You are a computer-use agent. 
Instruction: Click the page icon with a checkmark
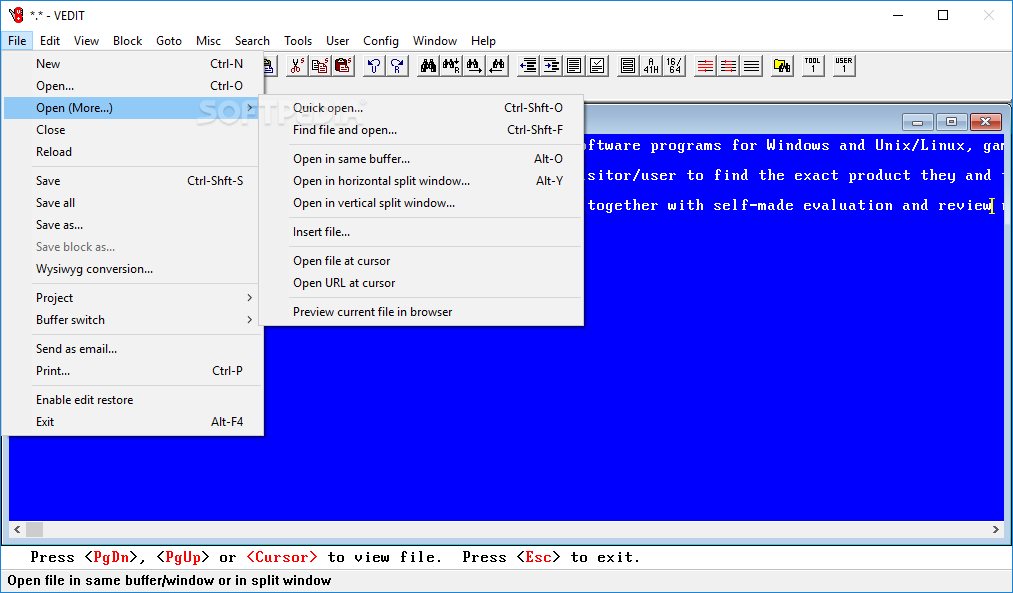point(598,65)
